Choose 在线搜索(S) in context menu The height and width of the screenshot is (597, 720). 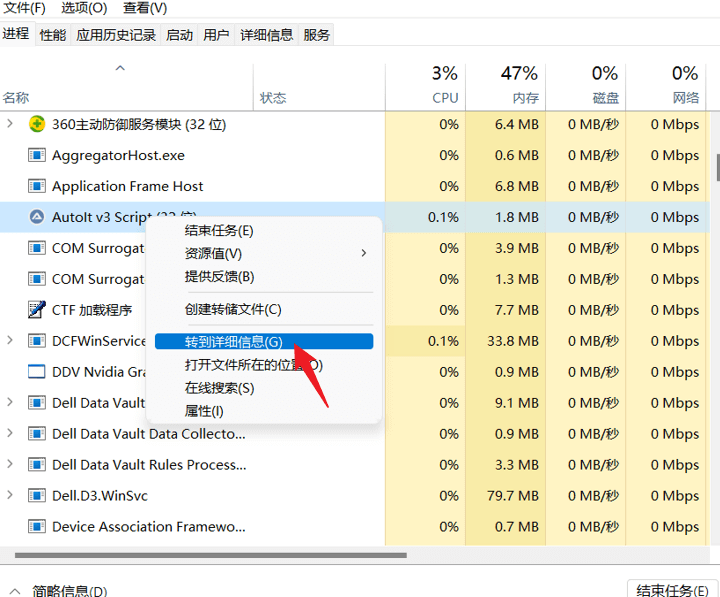264,388
